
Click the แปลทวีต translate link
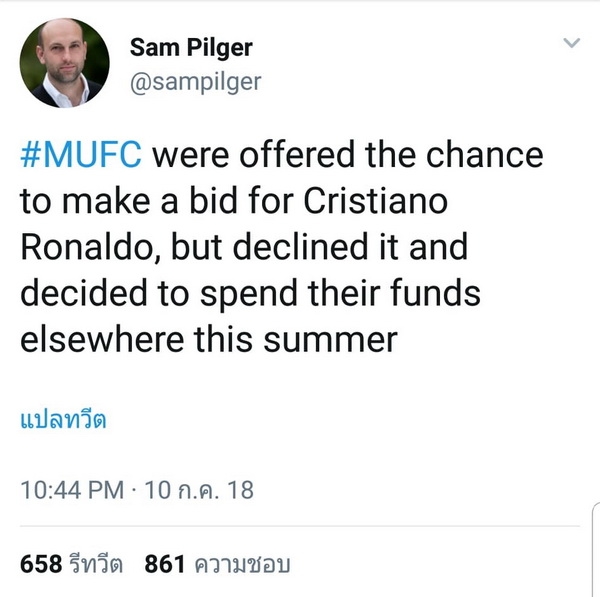pos(64,419)
